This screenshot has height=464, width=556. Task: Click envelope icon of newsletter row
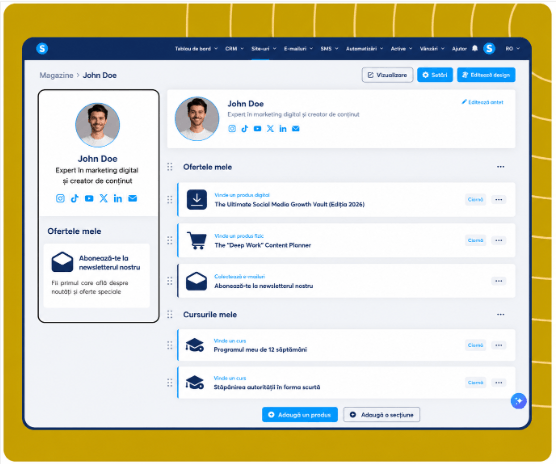tap(196, 281)
